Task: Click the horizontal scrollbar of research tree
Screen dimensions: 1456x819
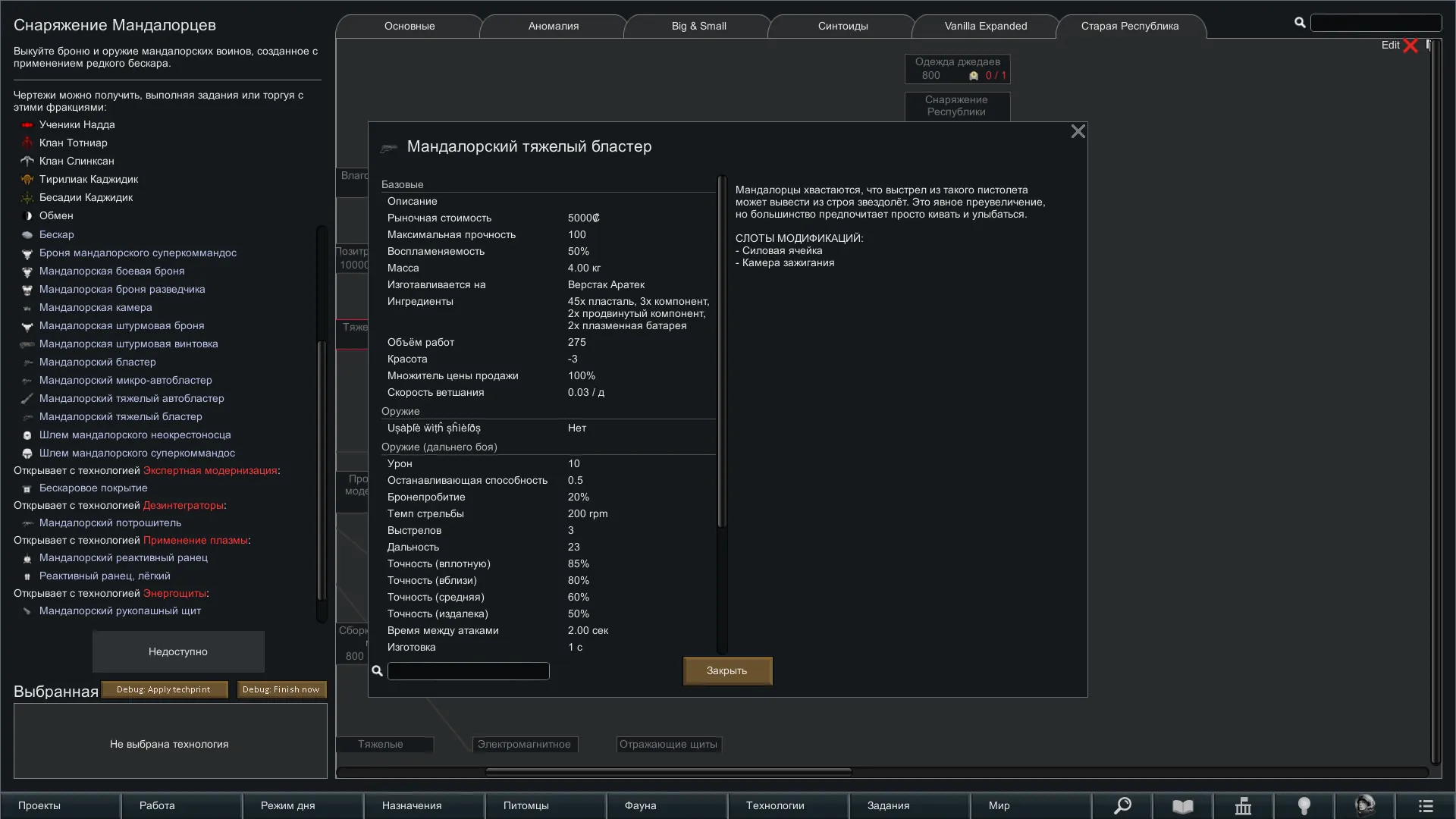Action: click(668, 772)
